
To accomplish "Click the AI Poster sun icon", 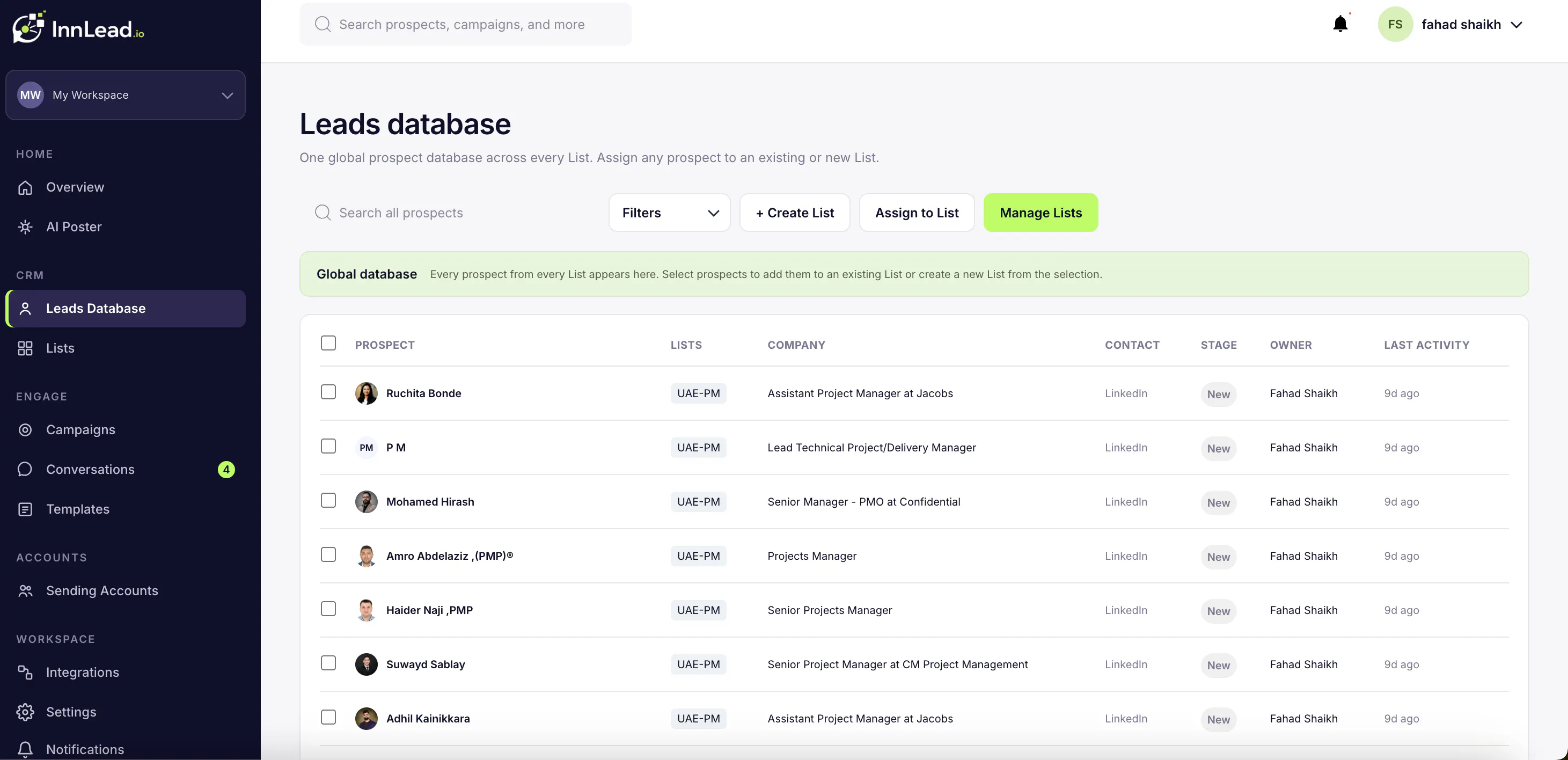I will (x=25, y=227).
